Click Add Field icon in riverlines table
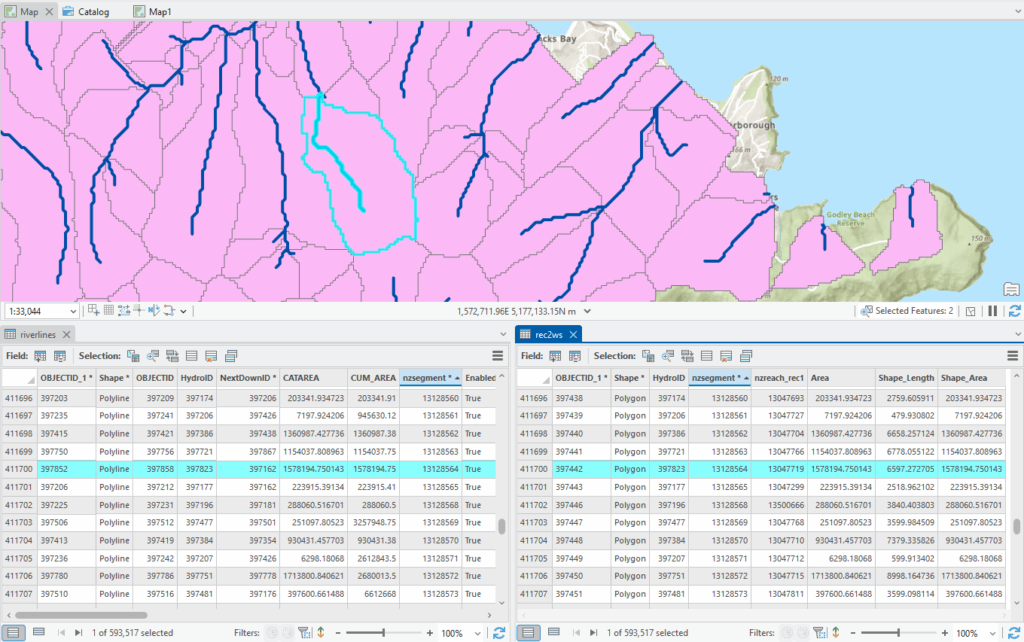Viewport: 1024px width, 642px height. point(40,356)
